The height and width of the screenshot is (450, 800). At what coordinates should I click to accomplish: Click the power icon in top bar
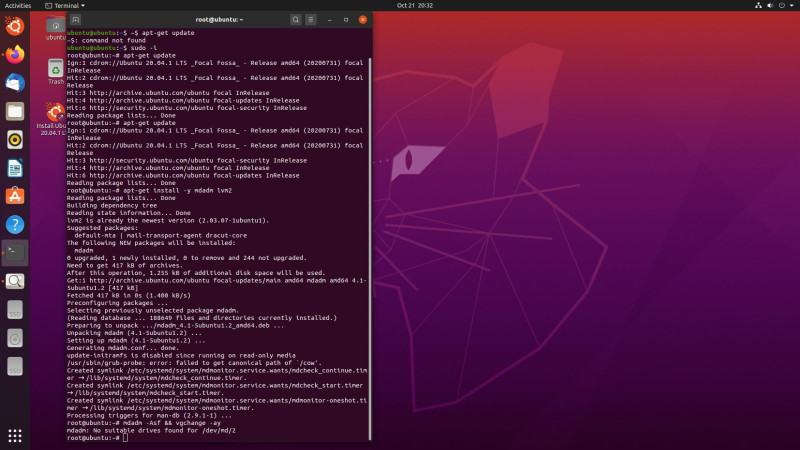point(782,5)
